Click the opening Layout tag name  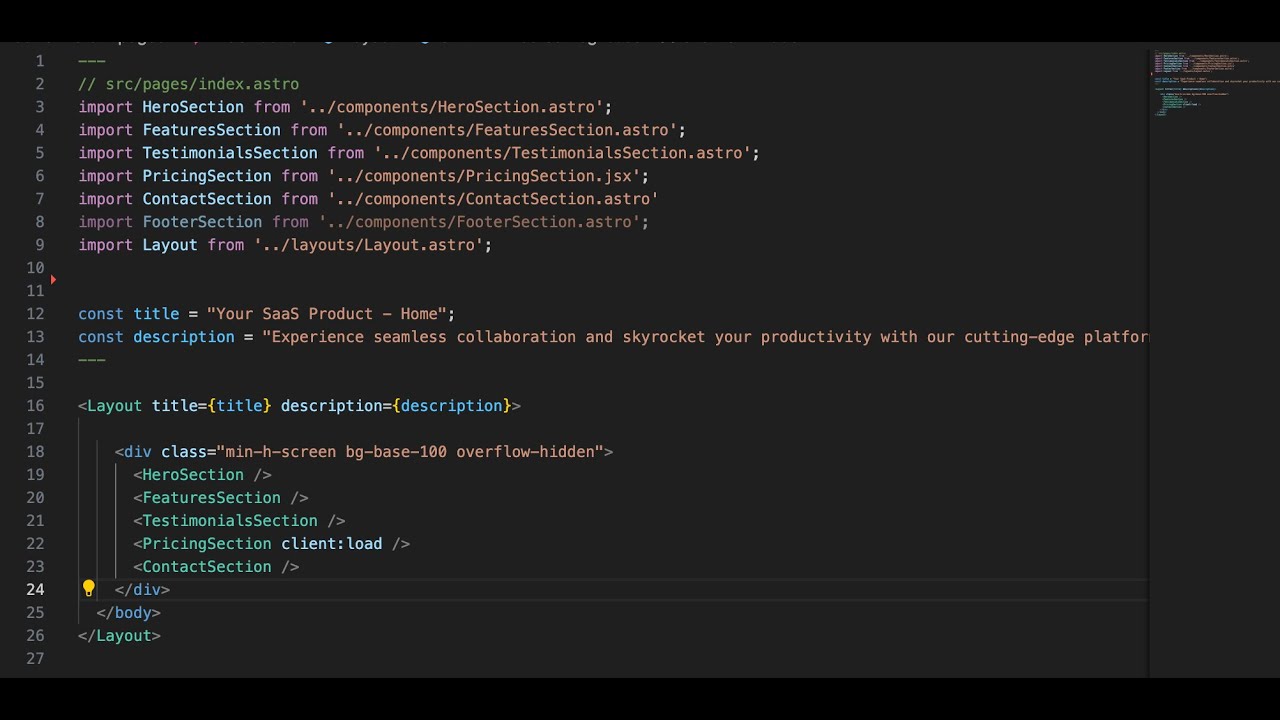[x=115, y=406]
